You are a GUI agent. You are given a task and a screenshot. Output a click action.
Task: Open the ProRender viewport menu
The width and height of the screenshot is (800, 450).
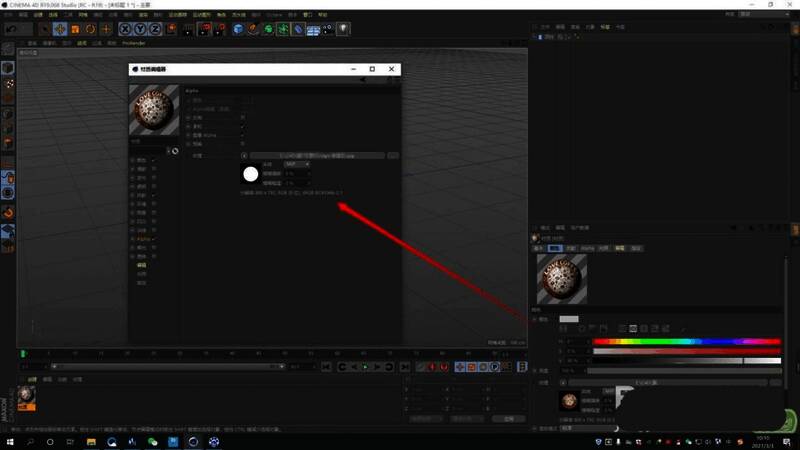pyautogui.click(x=134, y=43)
